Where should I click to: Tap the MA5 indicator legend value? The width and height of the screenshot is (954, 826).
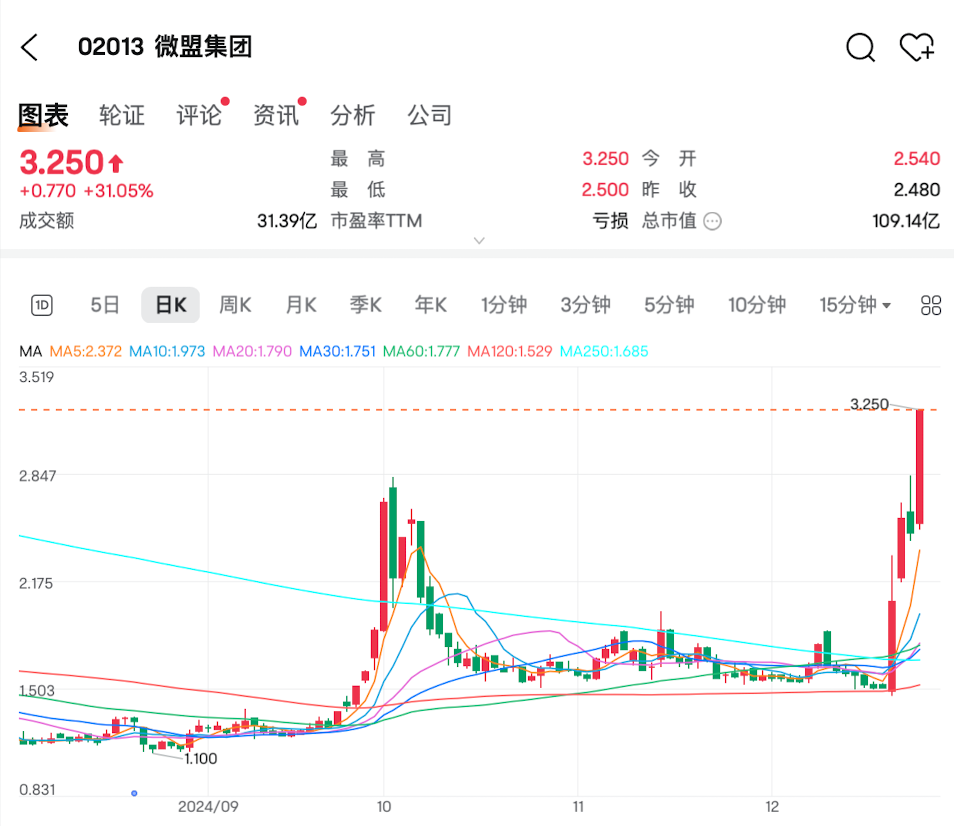pos(86,352)
